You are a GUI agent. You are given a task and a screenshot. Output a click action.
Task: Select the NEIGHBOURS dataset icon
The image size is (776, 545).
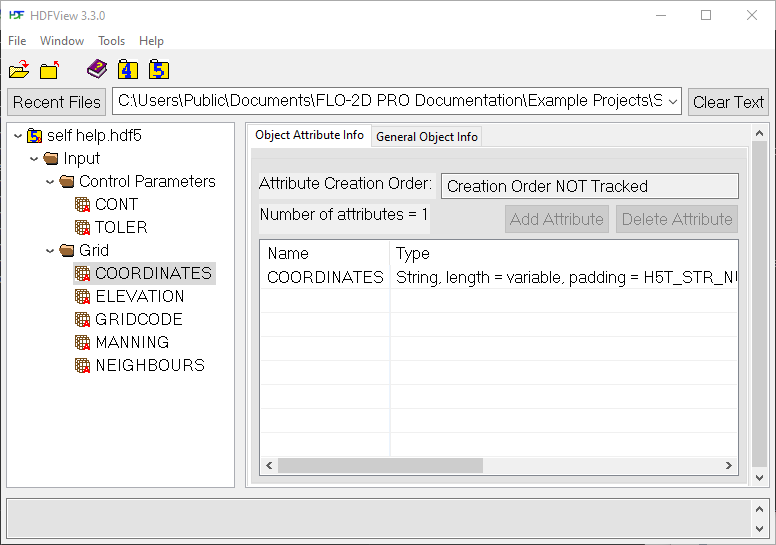tap(83, 366)
